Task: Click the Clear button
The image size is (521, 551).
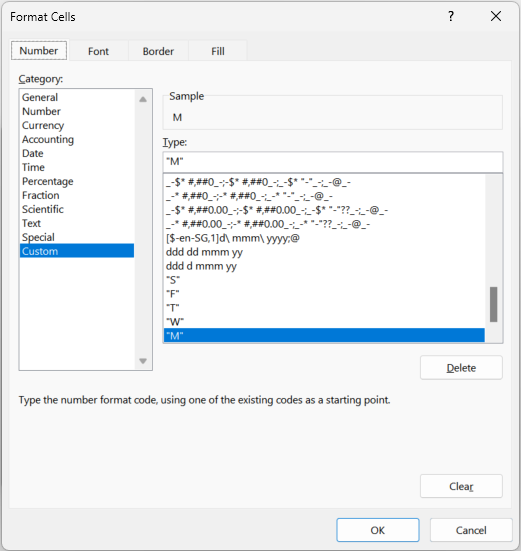Action: coord(461,486)
